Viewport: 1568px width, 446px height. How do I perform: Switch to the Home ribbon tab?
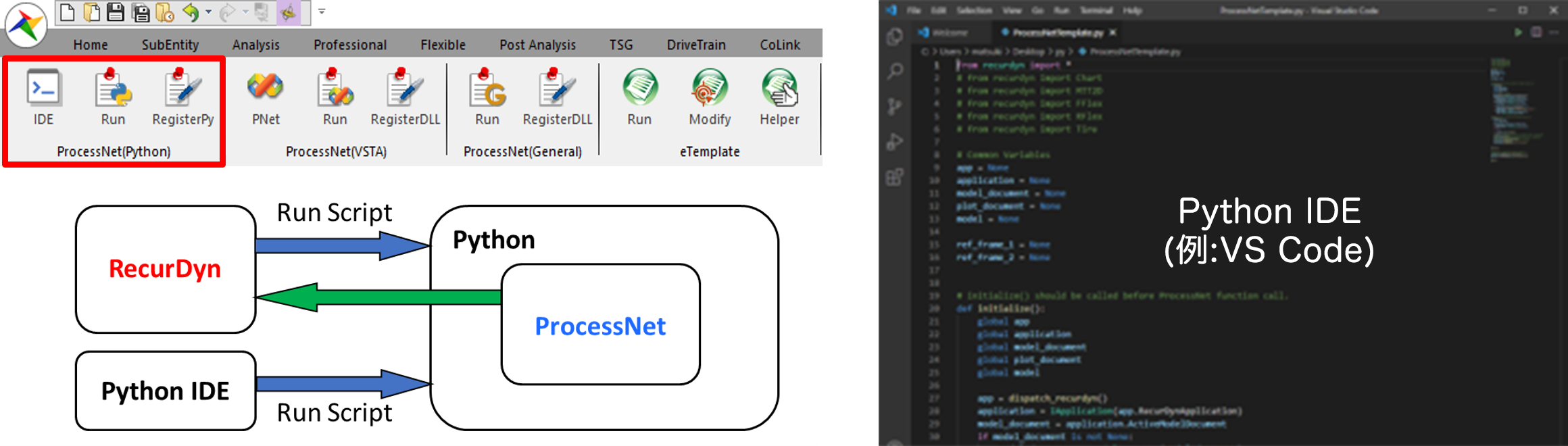91,45
